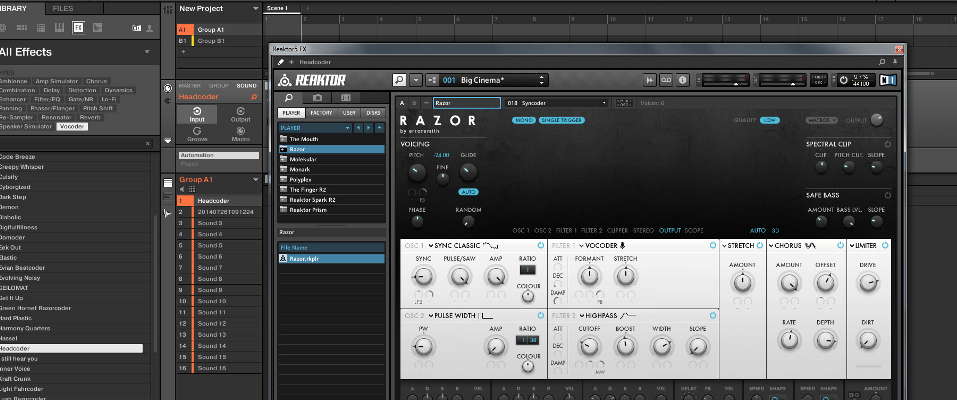Toggle Stretch effect power button
This screenshot has height=400, width=957.
pos(760,245)
